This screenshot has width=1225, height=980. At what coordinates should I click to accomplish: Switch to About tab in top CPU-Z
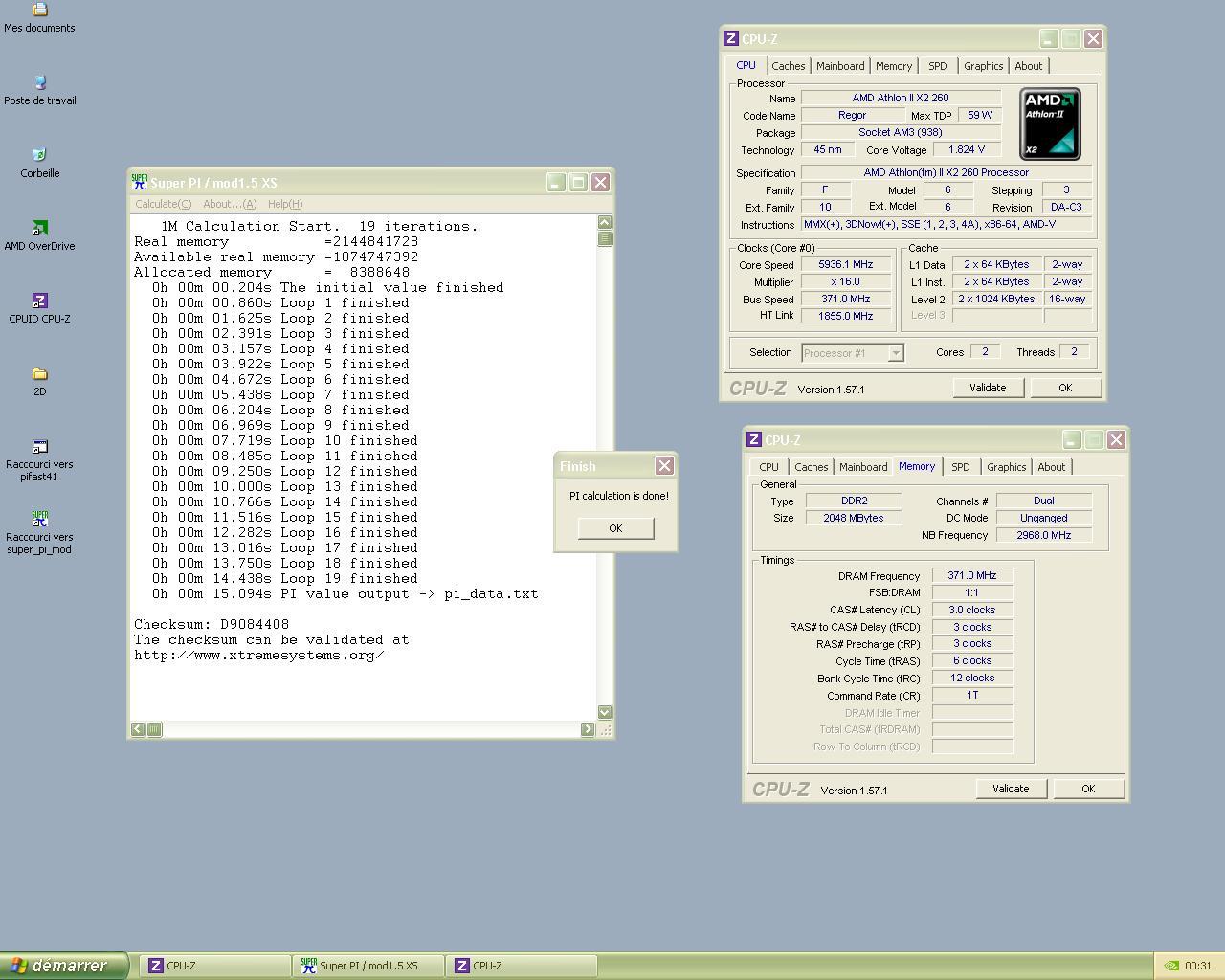(x=1028, y=66)
